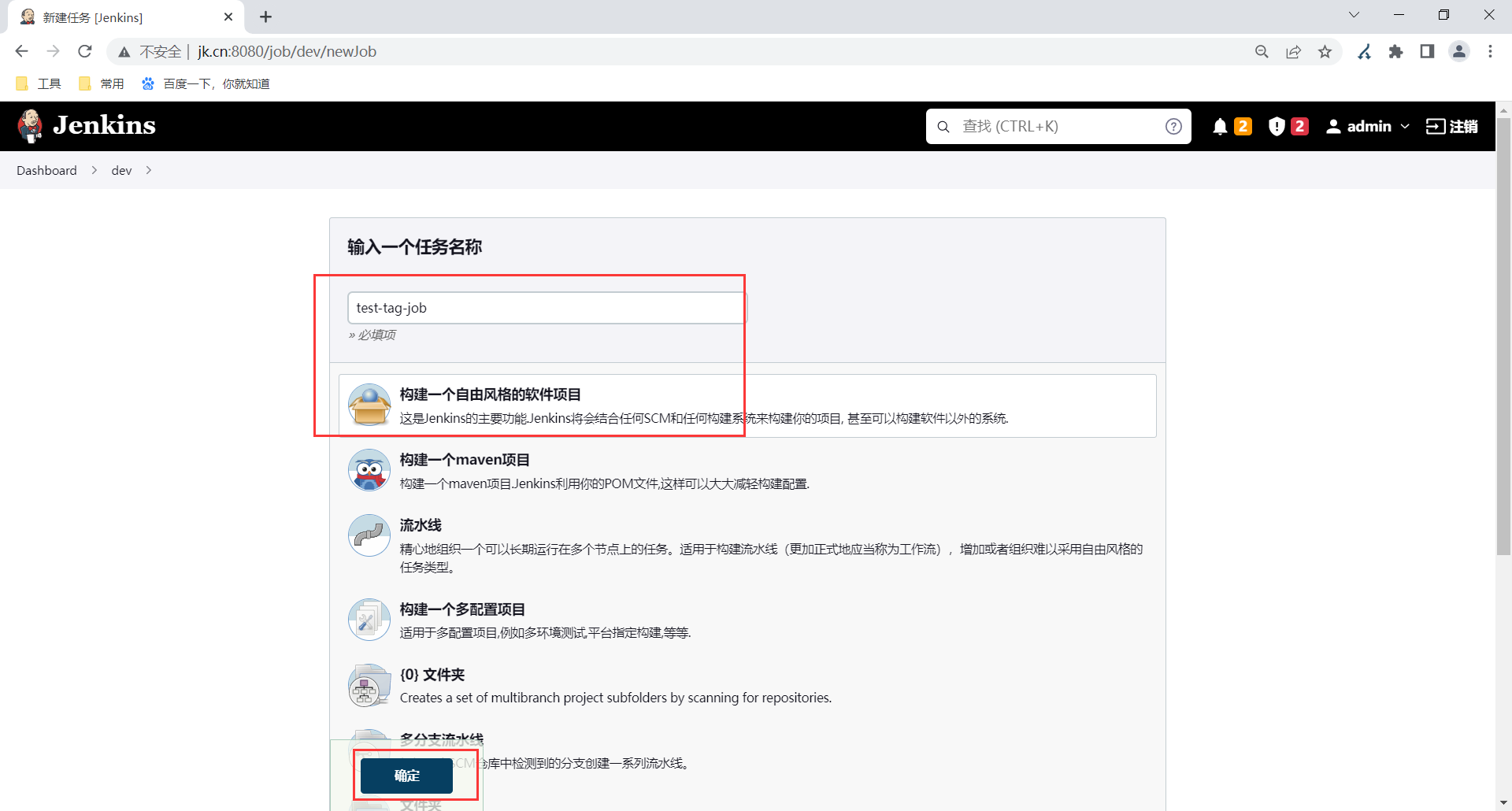
Task: Click the browser forward arrow
Action: pos(53,51)
